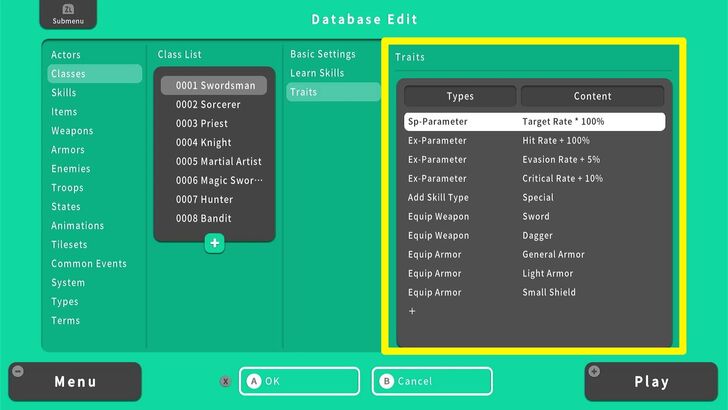The height and width of the screenshot is (410, 728).
Task: Select Classes category
Action: coord(95,74)
